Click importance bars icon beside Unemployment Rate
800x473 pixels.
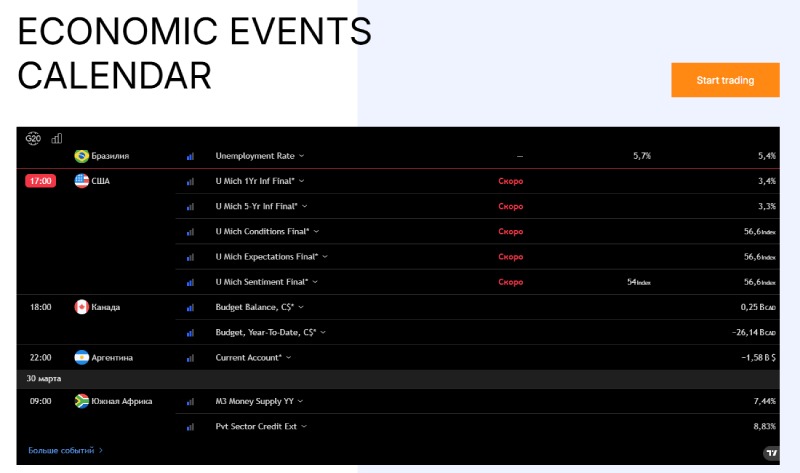190,156
